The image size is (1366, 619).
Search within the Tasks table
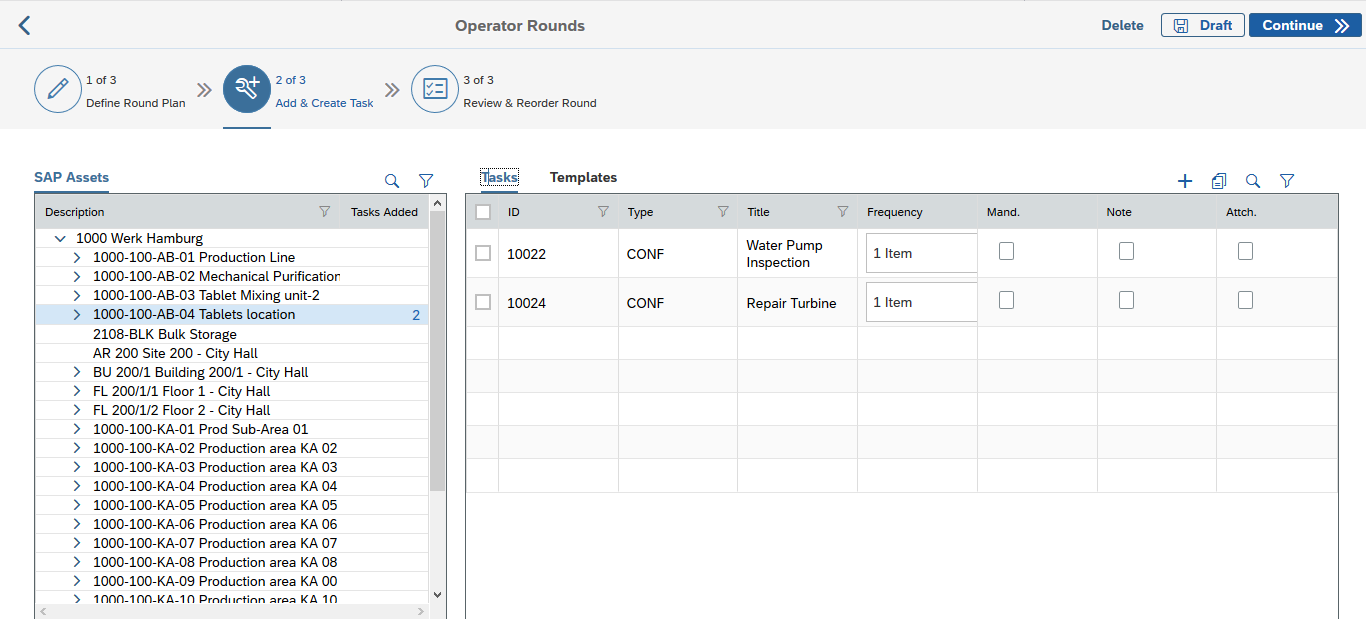tap(1253, 181)
